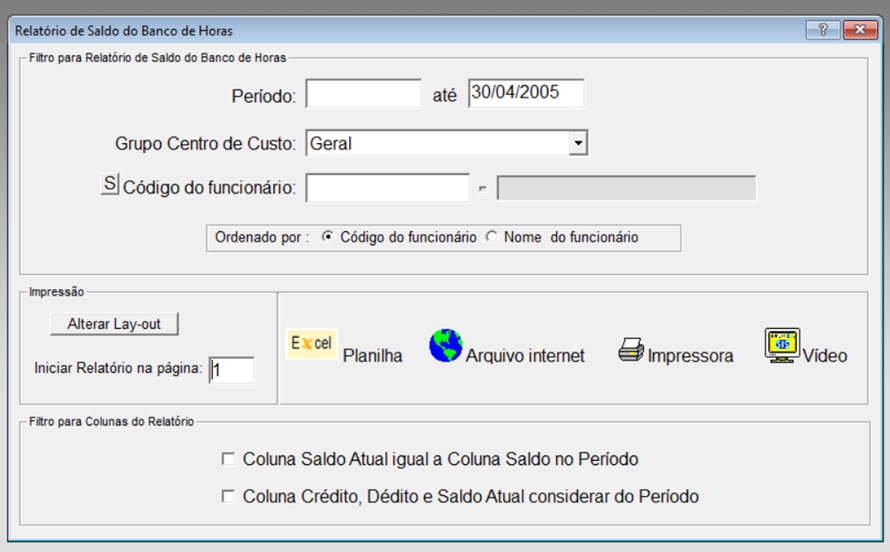890x552 pixels.
Task: Click the question mark help button in title bar
Action: [x=822, y=30]
